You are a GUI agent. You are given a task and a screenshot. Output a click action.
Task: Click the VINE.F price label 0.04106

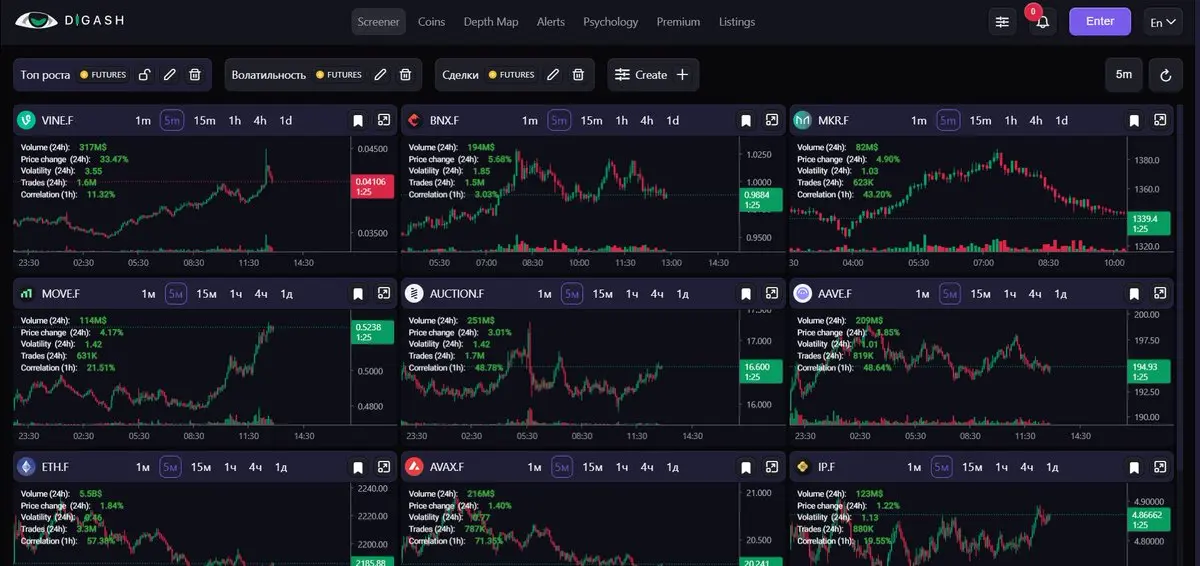tap(372, 186)
